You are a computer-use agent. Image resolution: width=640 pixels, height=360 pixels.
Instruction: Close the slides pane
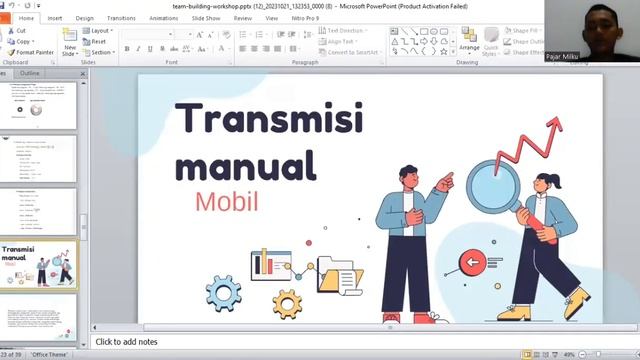(83, 73)
